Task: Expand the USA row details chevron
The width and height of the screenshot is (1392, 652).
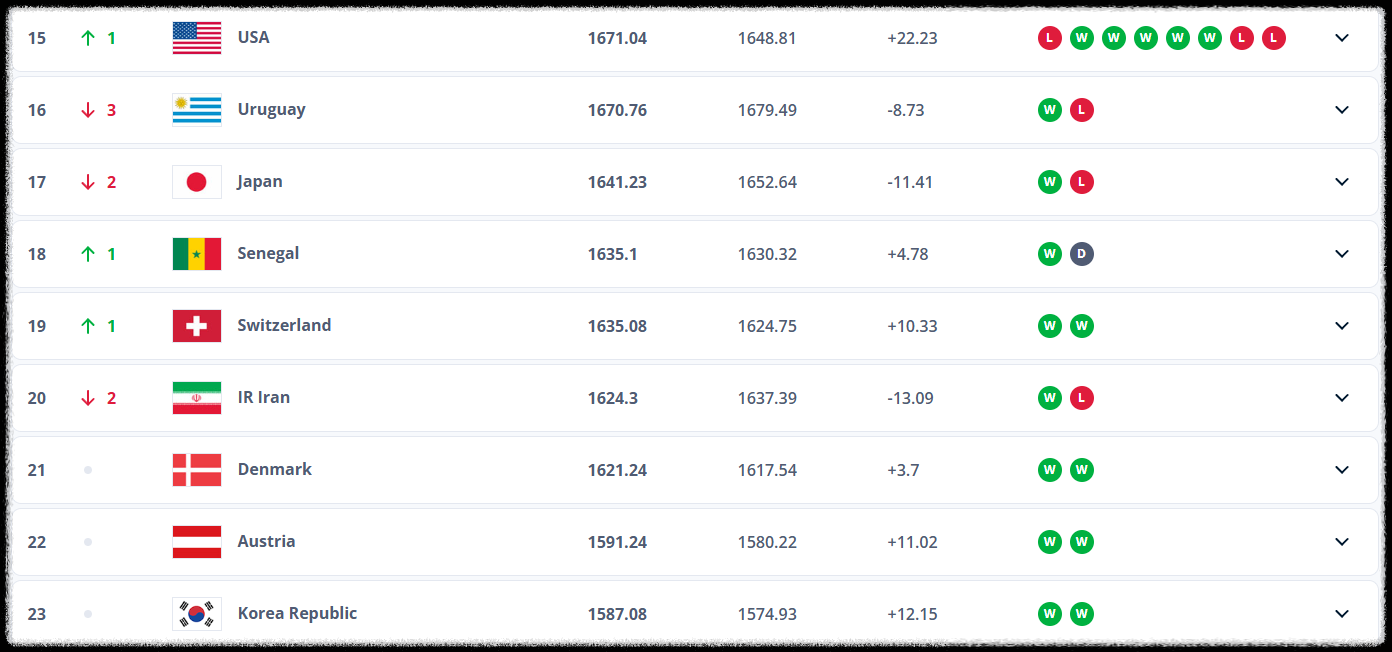Action: click(x=1342, y=38)
